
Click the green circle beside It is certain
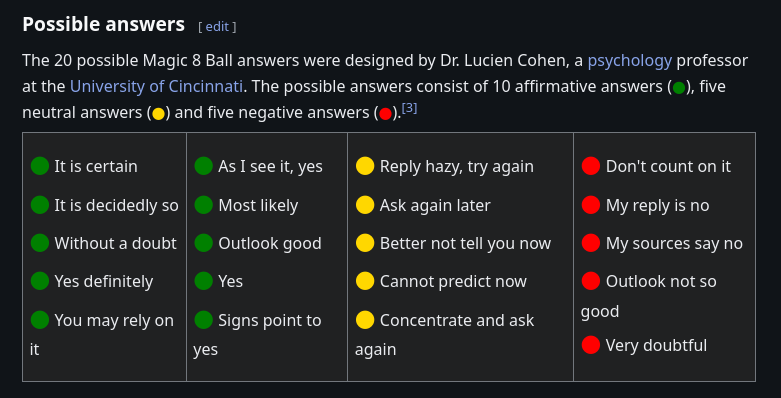40,166
